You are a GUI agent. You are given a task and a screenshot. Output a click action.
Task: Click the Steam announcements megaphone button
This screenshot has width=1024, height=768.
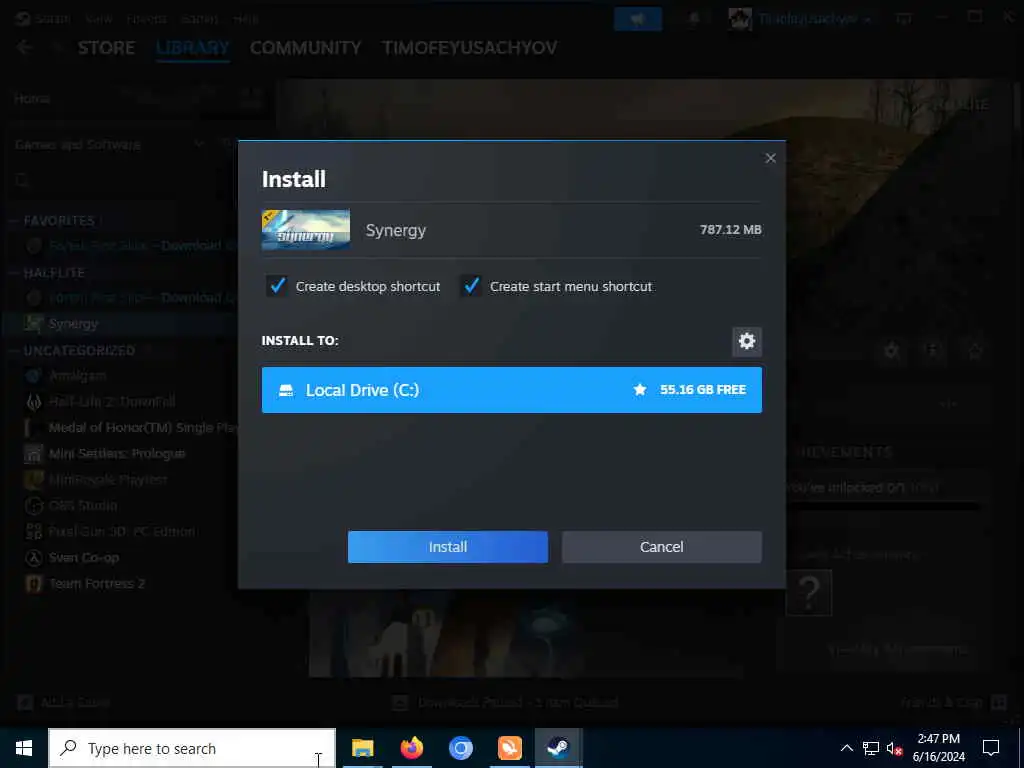coord(637,19)
